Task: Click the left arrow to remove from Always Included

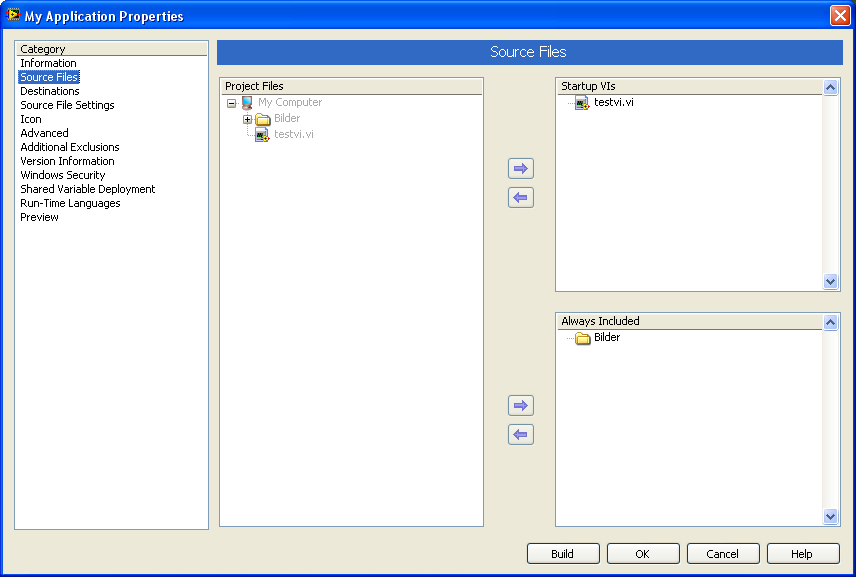Action: click(521, 435)
